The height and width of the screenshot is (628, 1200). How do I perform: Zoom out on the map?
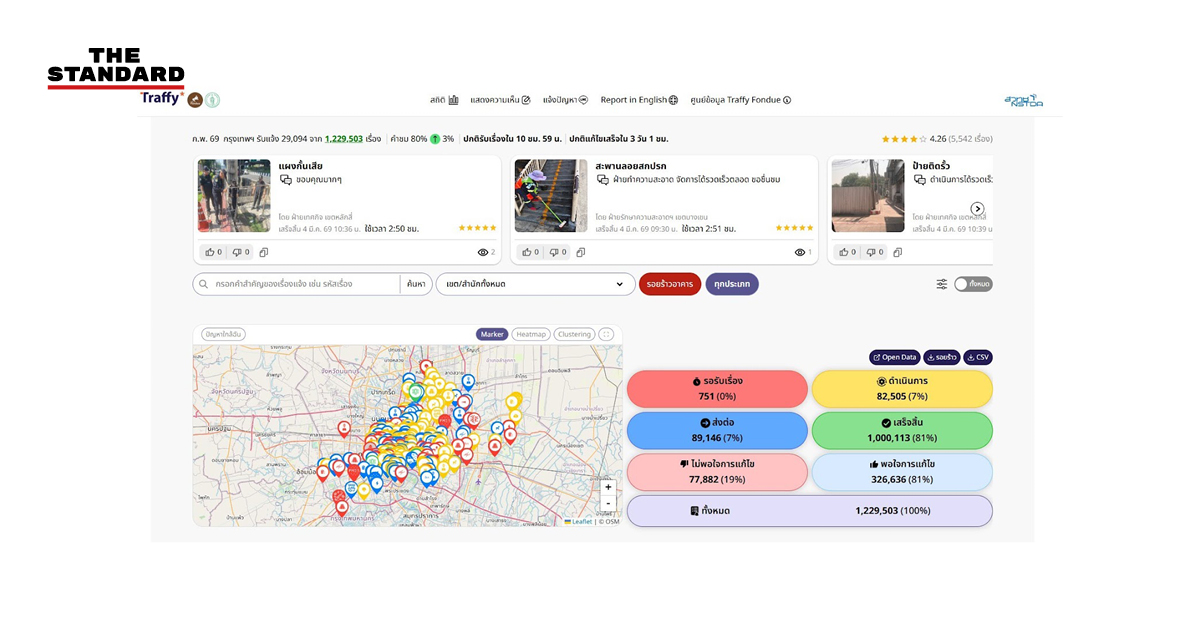(608, 504)
